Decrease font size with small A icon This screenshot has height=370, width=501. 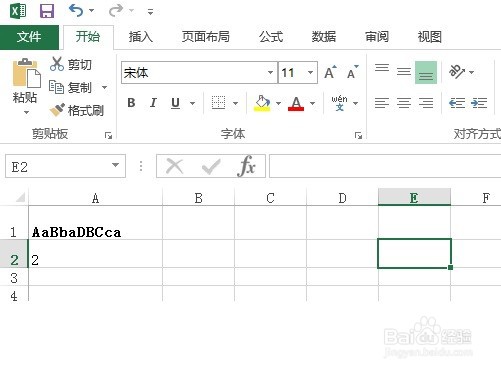point(352,72)
